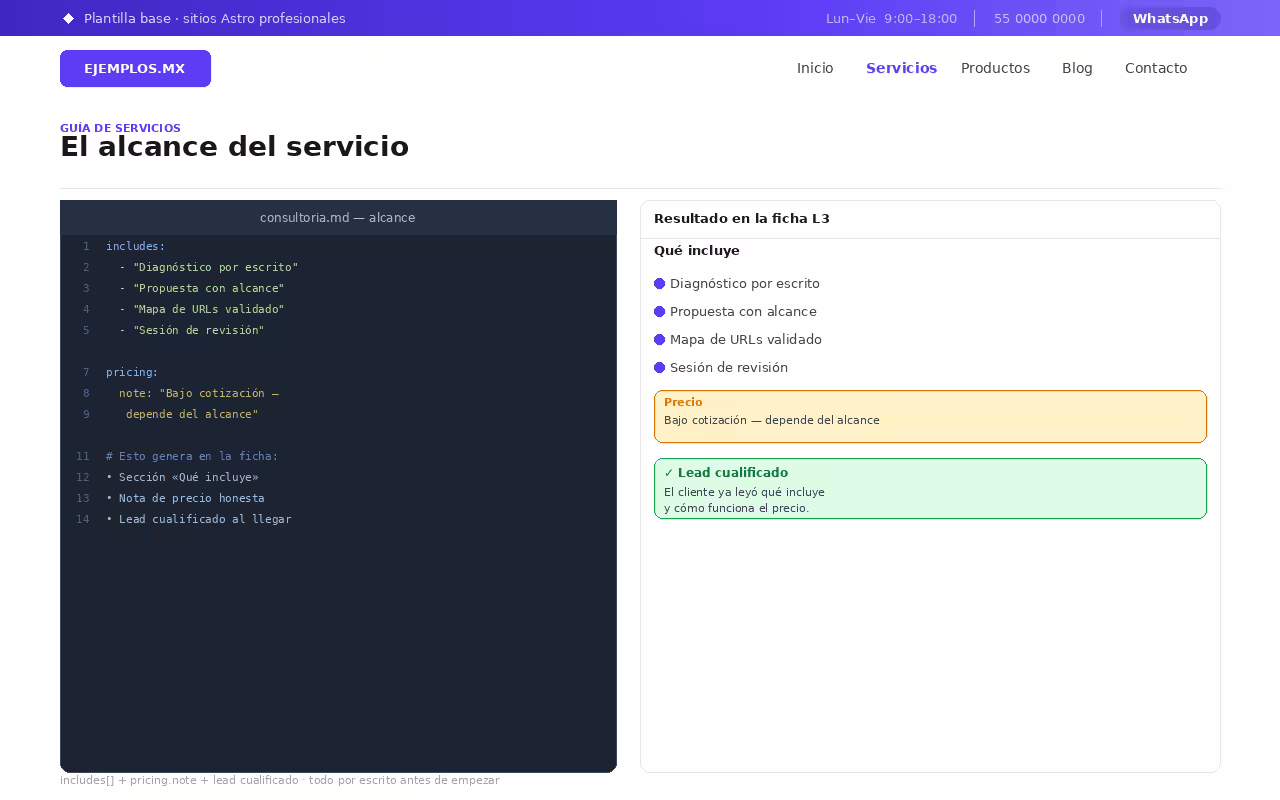Viewport: 1280px width, 800px height.
Task: Click code line '• Sección «Qué incluye»'
Action: [x=182, y=477]
